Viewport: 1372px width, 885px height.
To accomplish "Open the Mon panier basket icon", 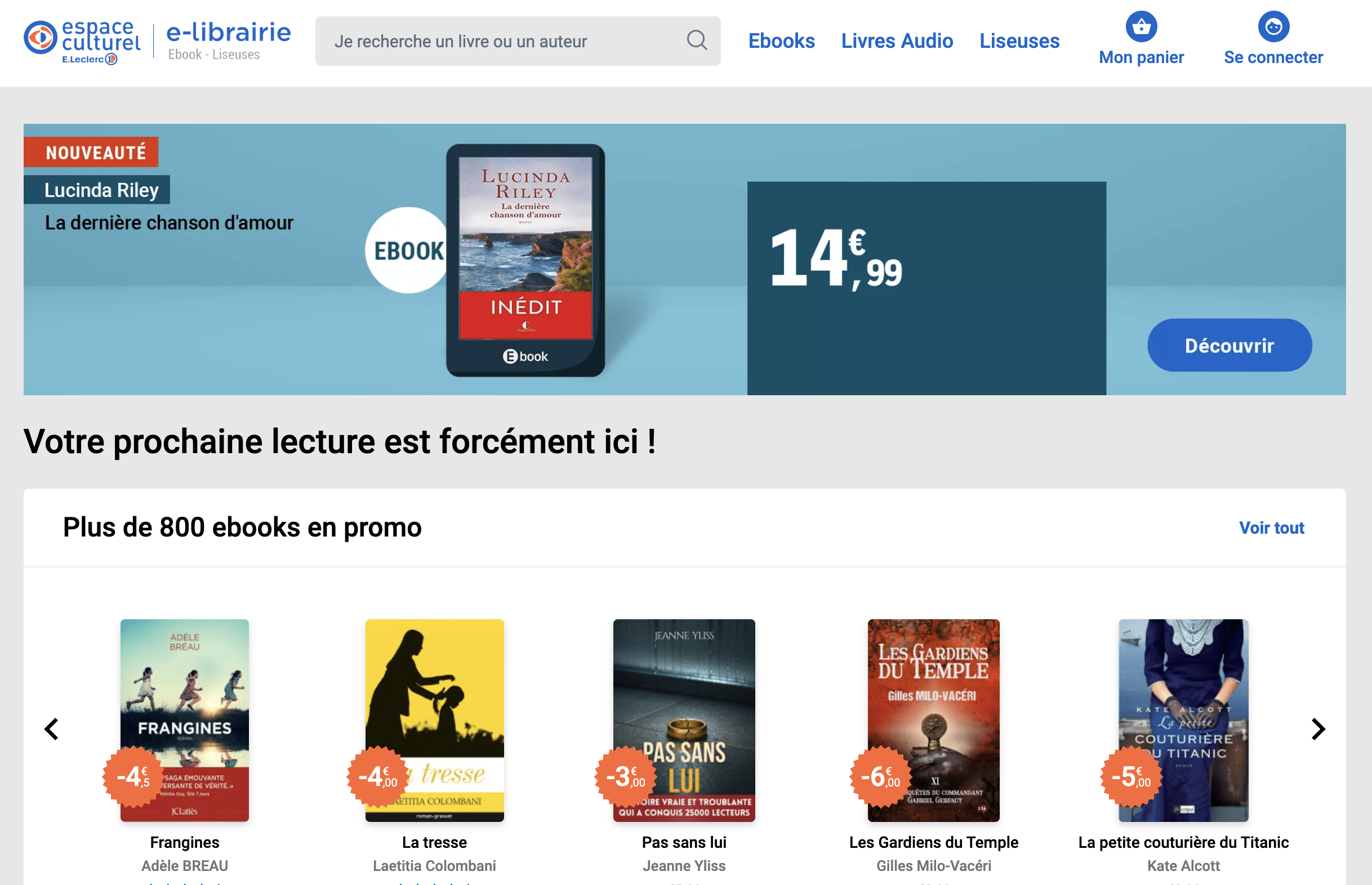I will (1141, 26).
